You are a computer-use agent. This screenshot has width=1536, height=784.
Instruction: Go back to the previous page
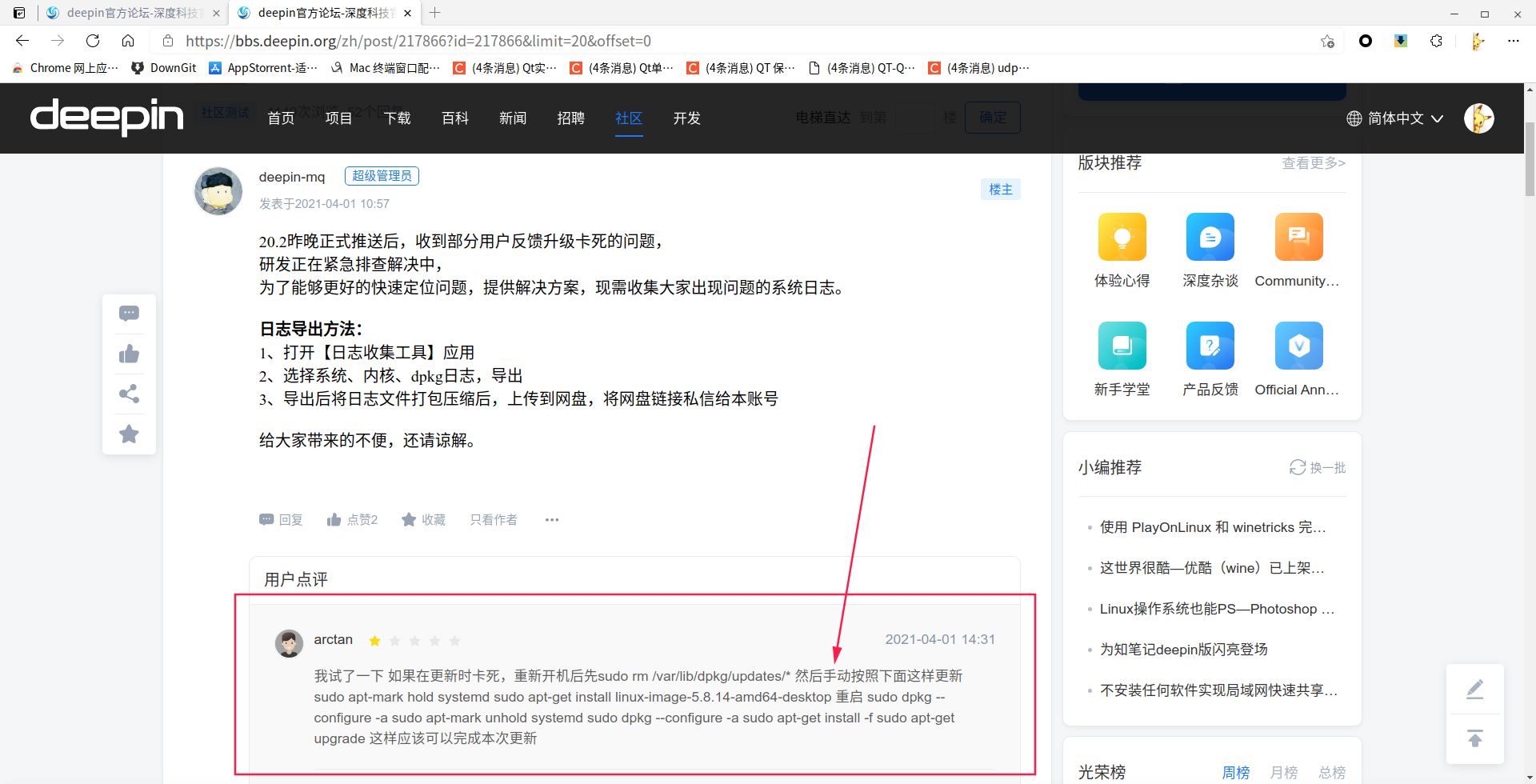coord(22,41)
